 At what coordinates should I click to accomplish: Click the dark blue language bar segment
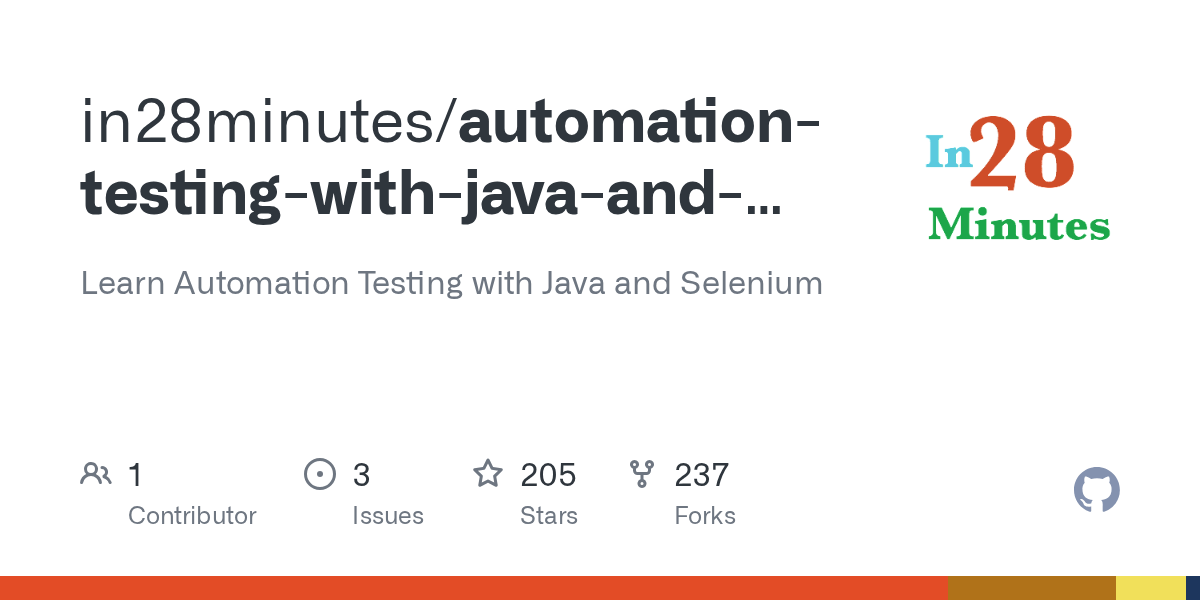click(x=1193, y=588)
